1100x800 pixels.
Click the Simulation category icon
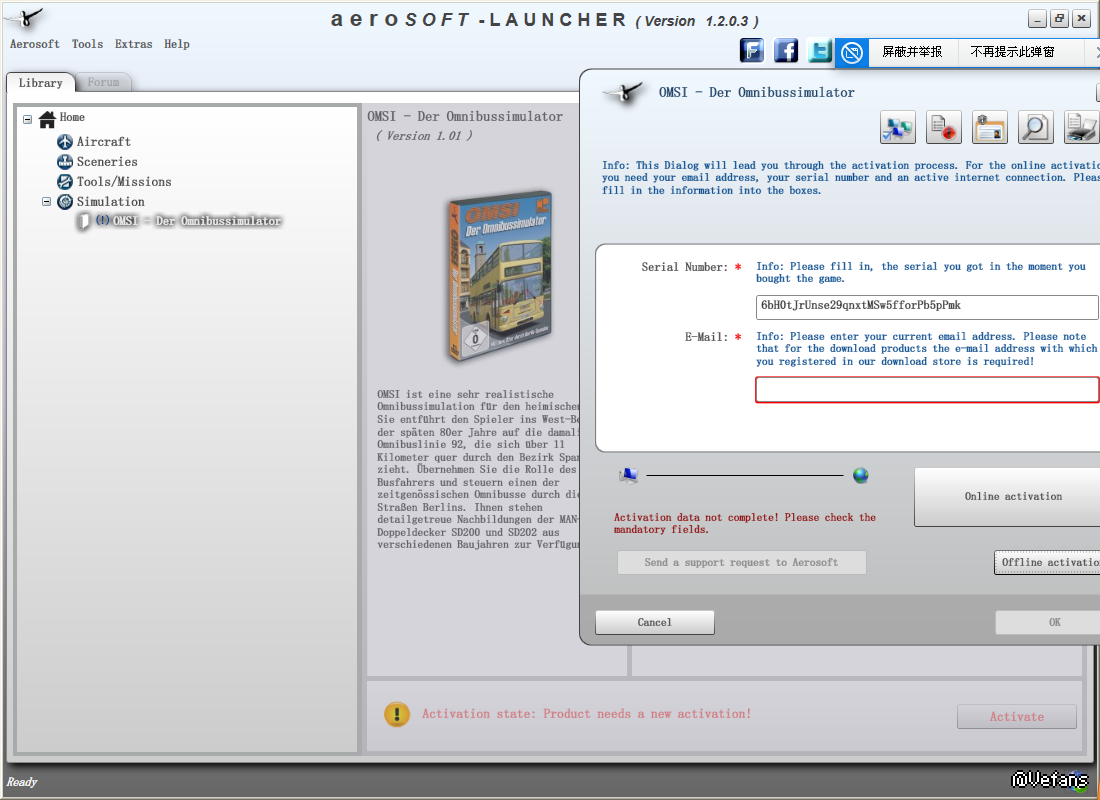click(65, 201)
